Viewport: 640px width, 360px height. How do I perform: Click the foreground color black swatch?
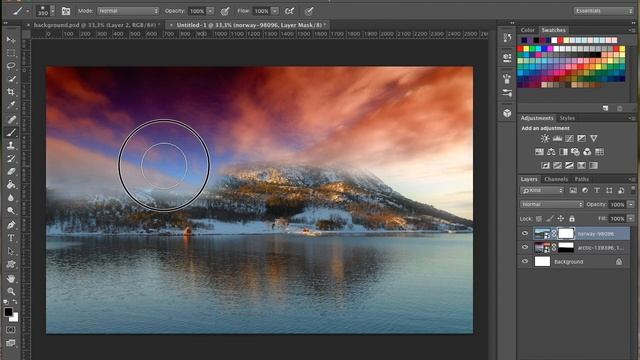pyautogui.click(x=8, y=312)
